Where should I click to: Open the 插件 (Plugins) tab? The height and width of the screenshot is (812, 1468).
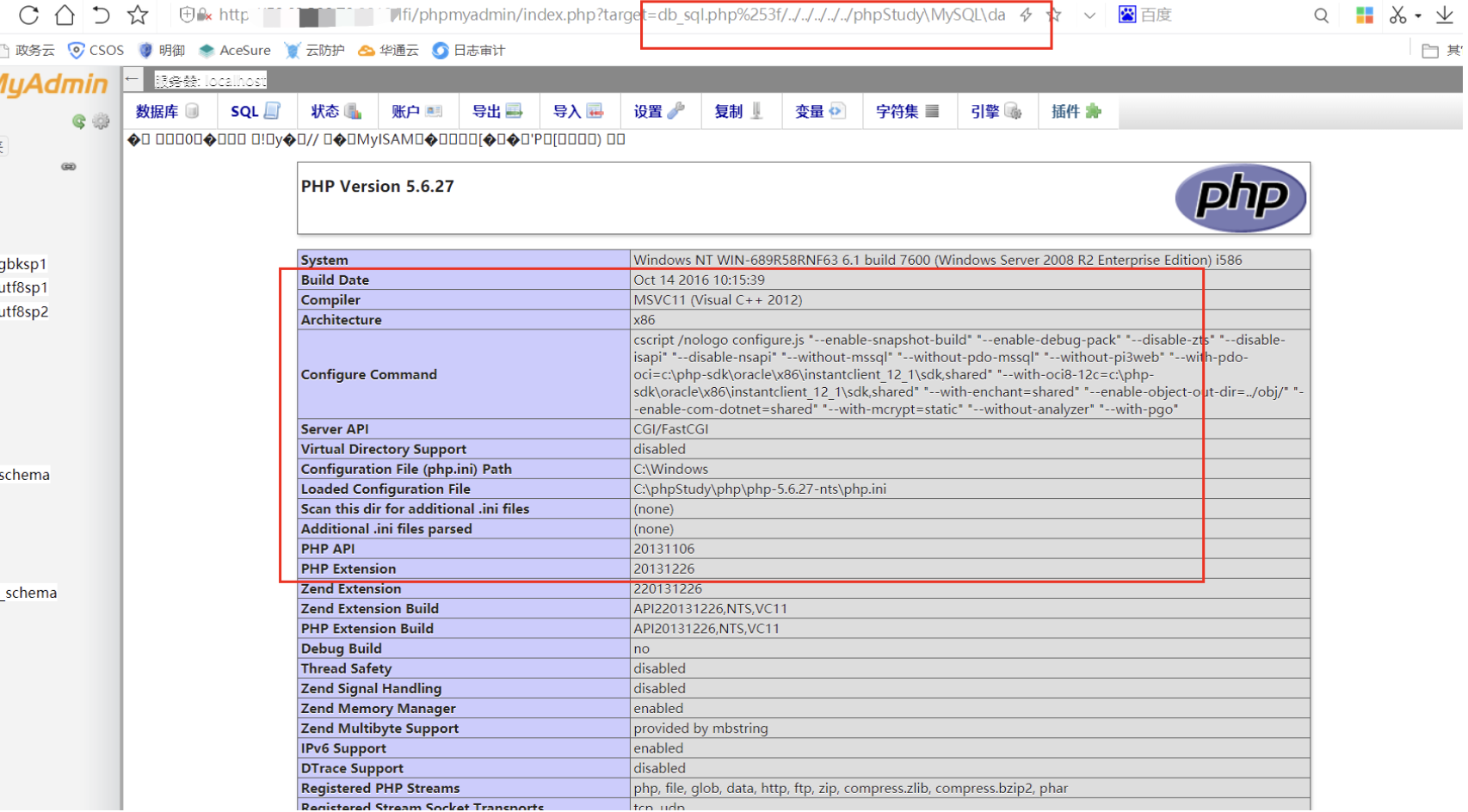point(1076,112)
